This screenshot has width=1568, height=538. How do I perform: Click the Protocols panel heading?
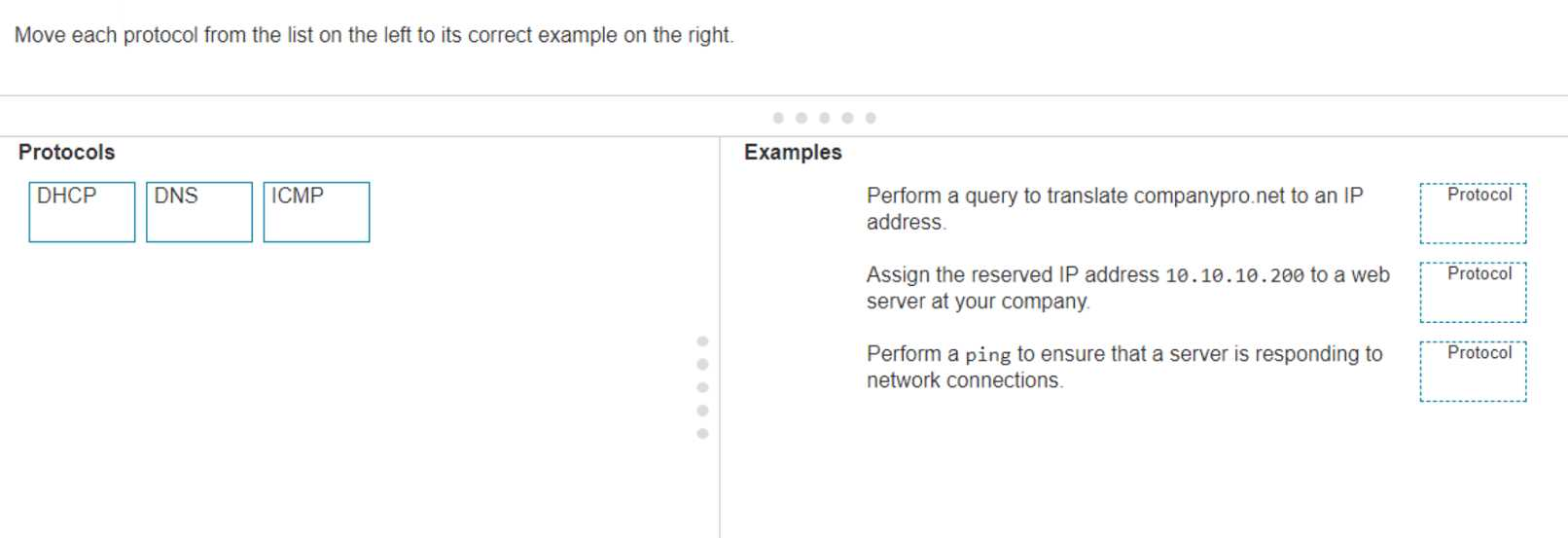66,152
